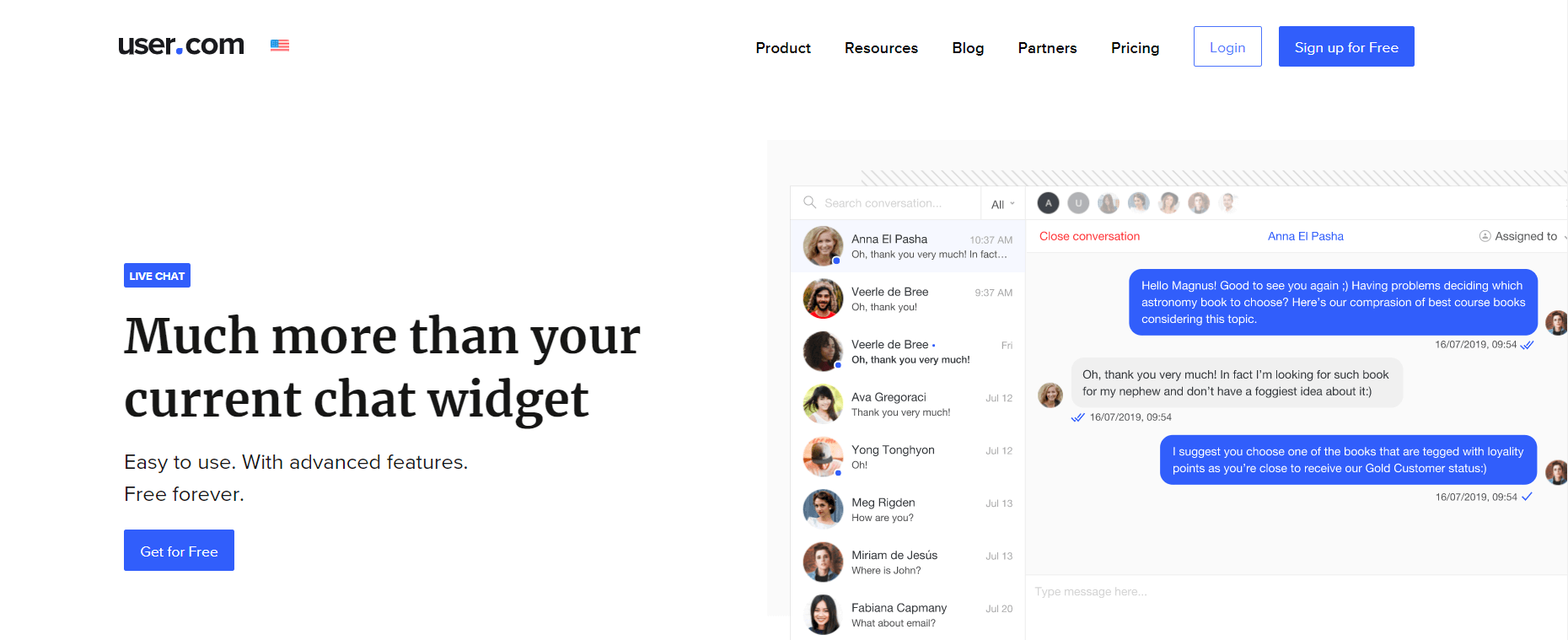Screen dimensions: 1568x640
Task: Select the dark 'A' agent avatar
Action: (1048, 203)
